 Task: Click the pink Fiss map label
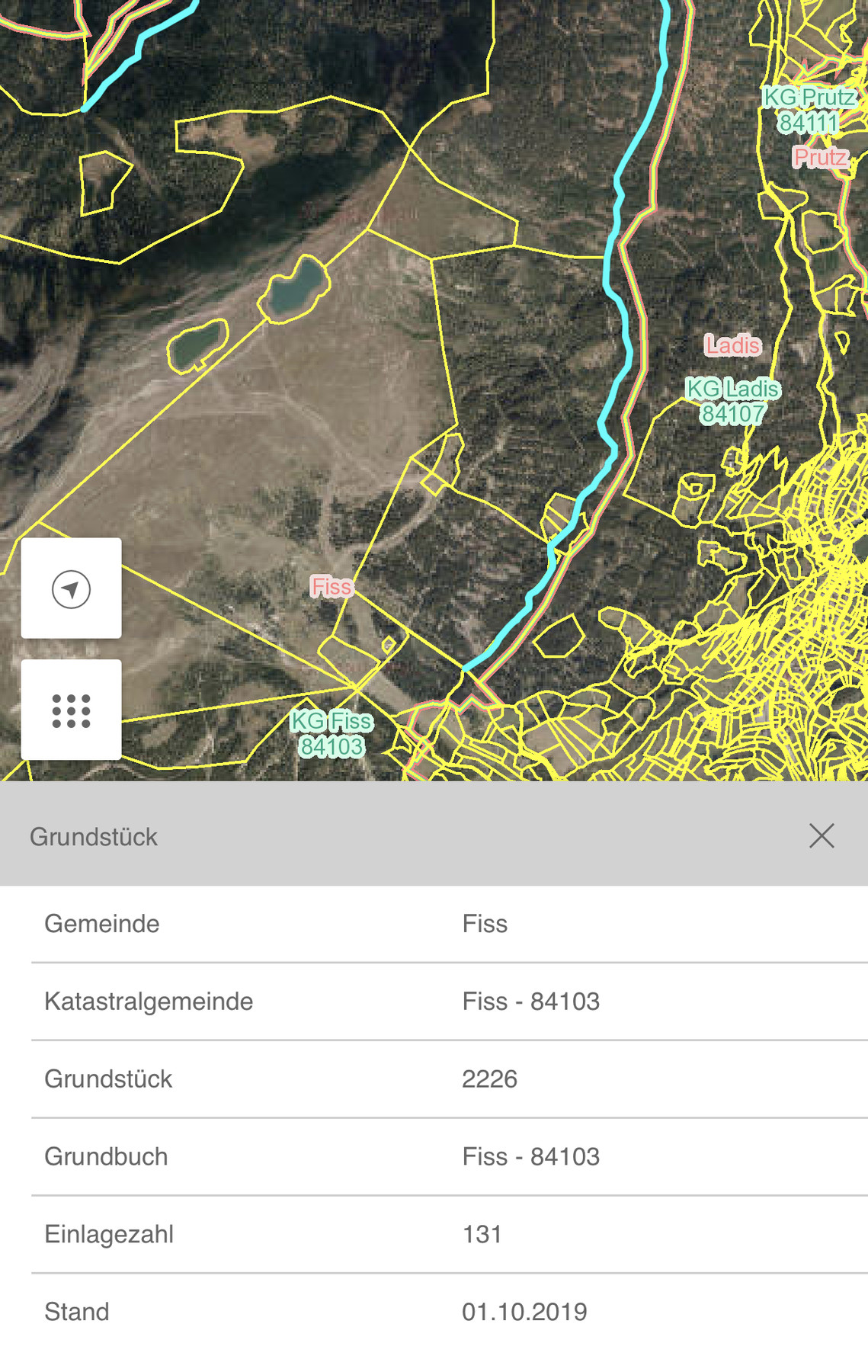point(332,586)
